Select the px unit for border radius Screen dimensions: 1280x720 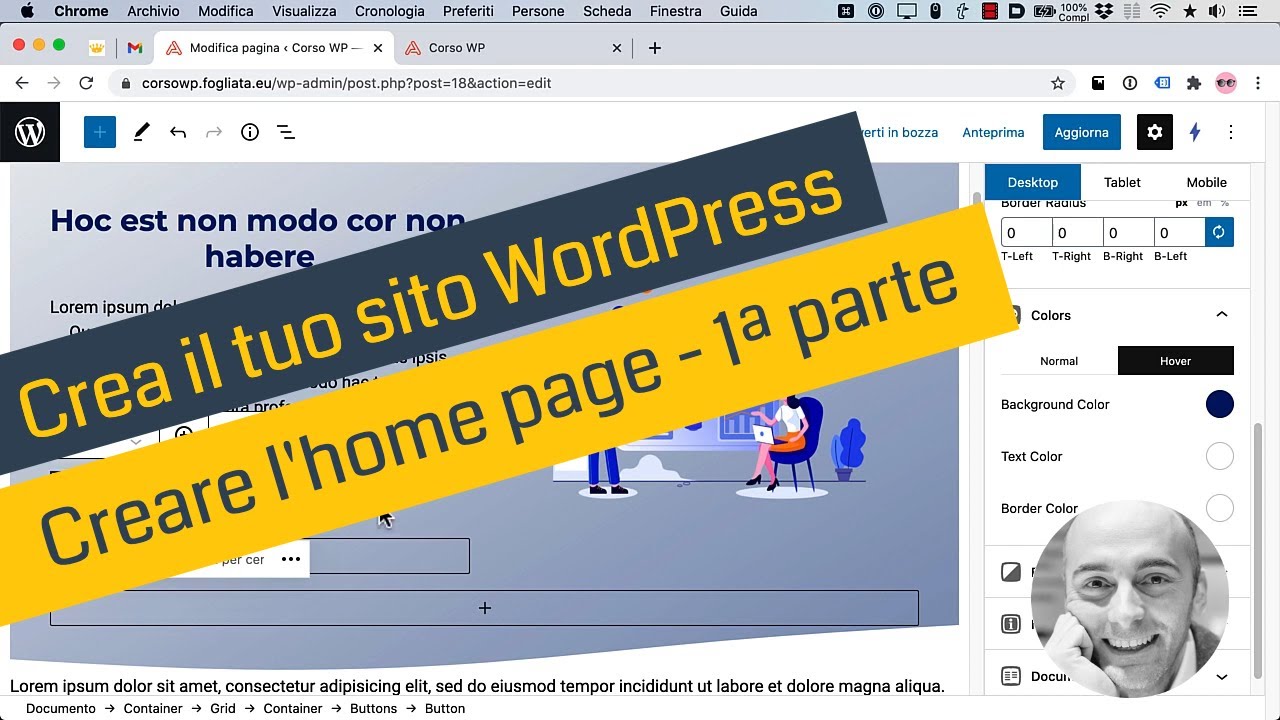click(1181, 203)
